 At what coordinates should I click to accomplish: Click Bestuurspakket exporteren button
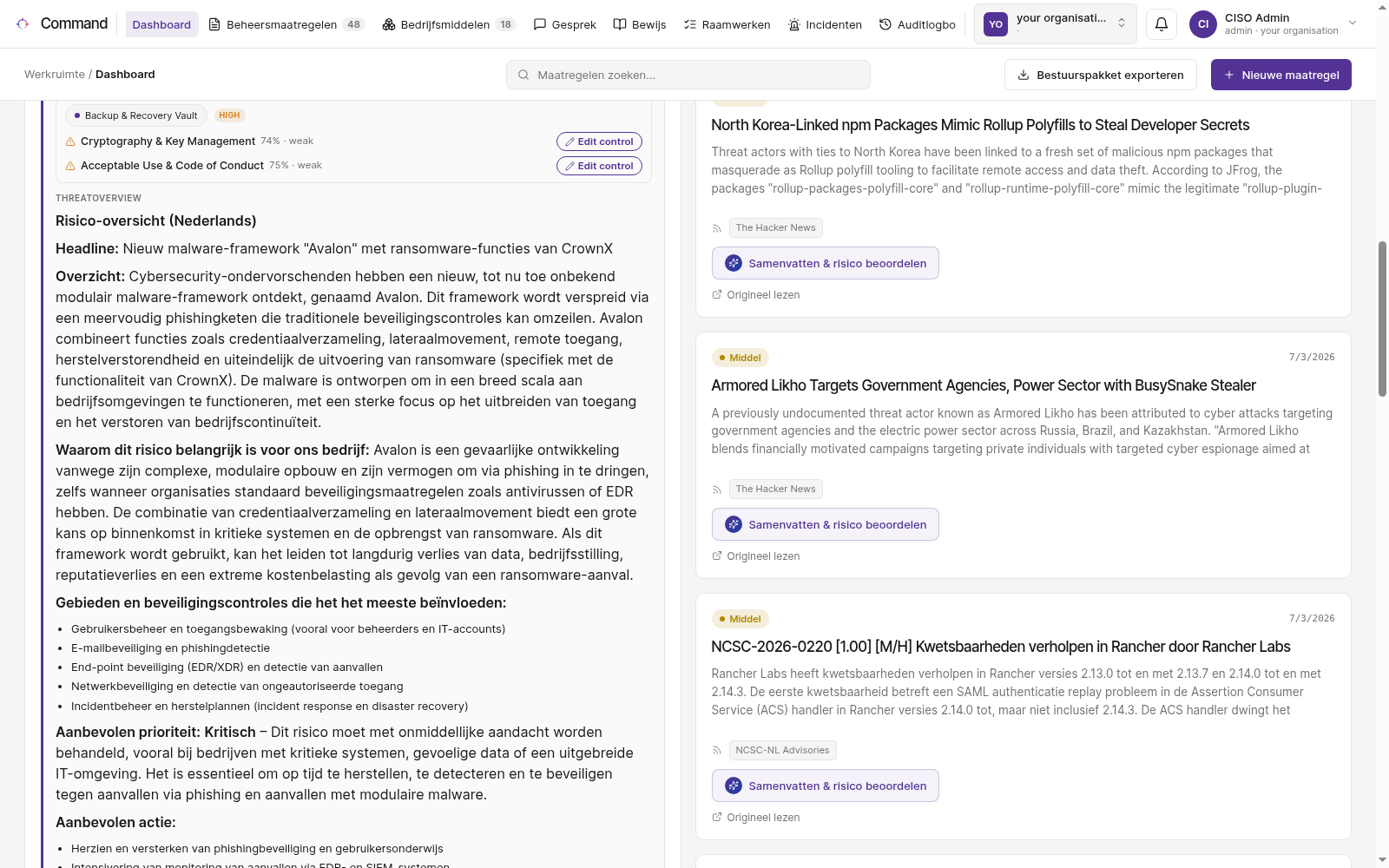coord(1101,75)
